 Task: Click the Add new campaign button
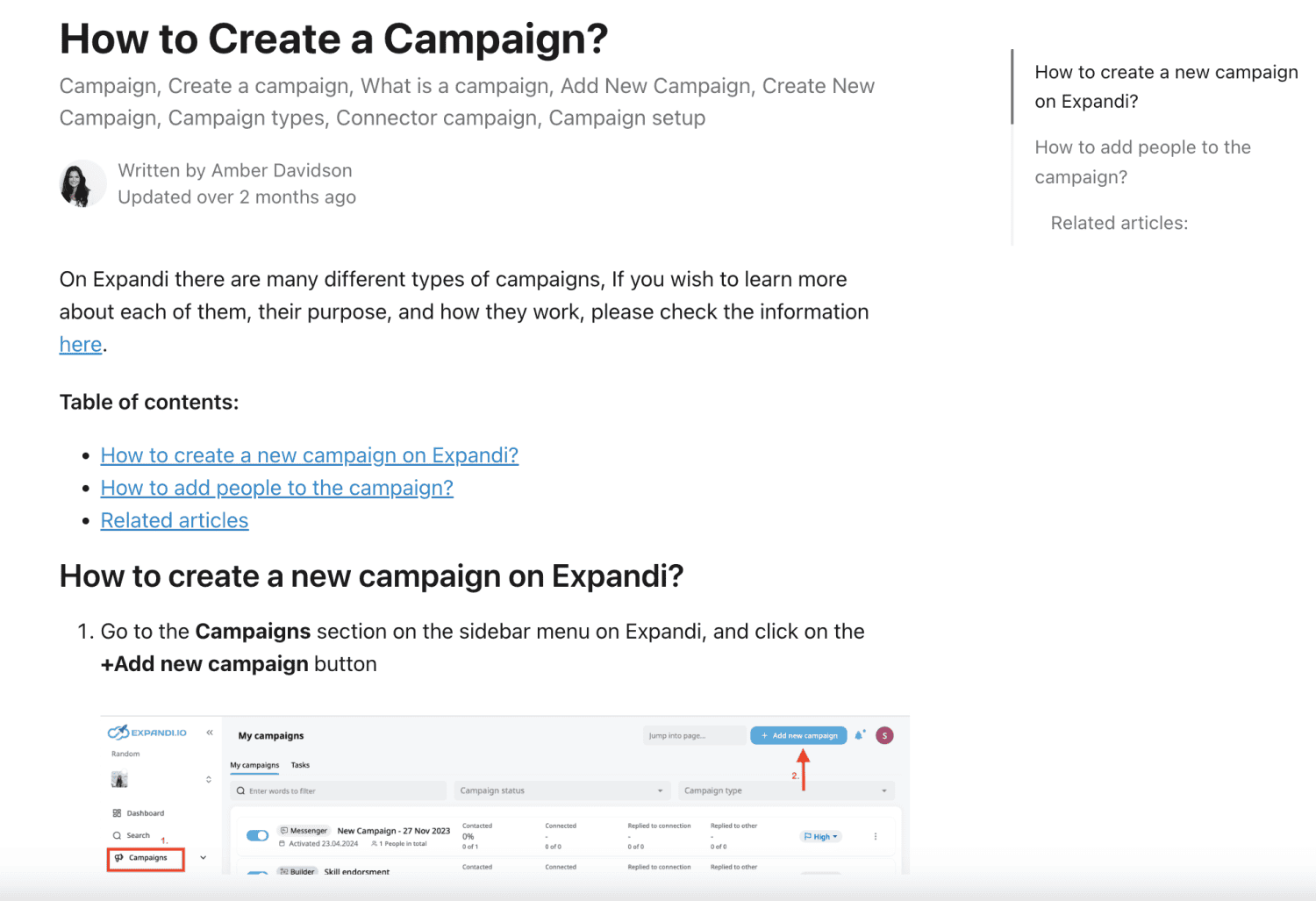point(798,735)
